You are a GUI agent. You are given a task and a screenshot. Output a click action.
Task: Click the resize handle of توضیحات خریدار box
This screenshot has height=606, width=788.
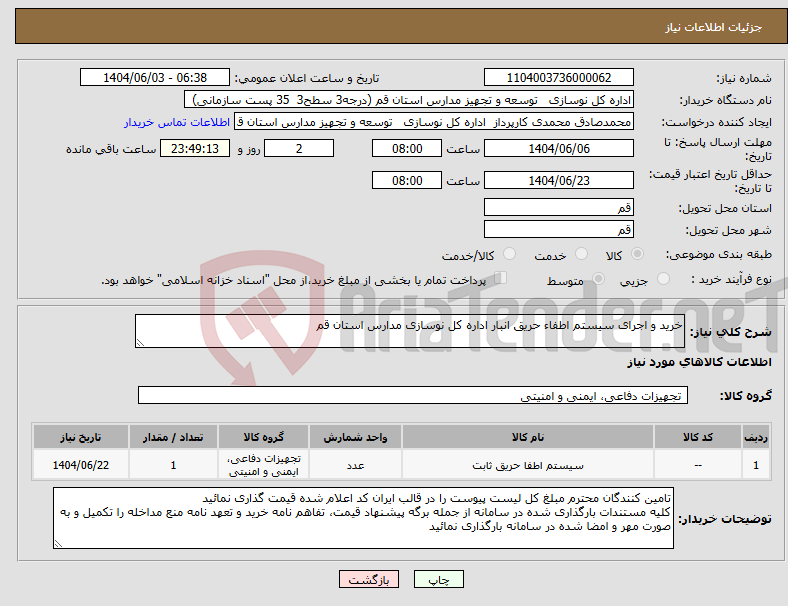pyautogui.click(x=58, y=544)
